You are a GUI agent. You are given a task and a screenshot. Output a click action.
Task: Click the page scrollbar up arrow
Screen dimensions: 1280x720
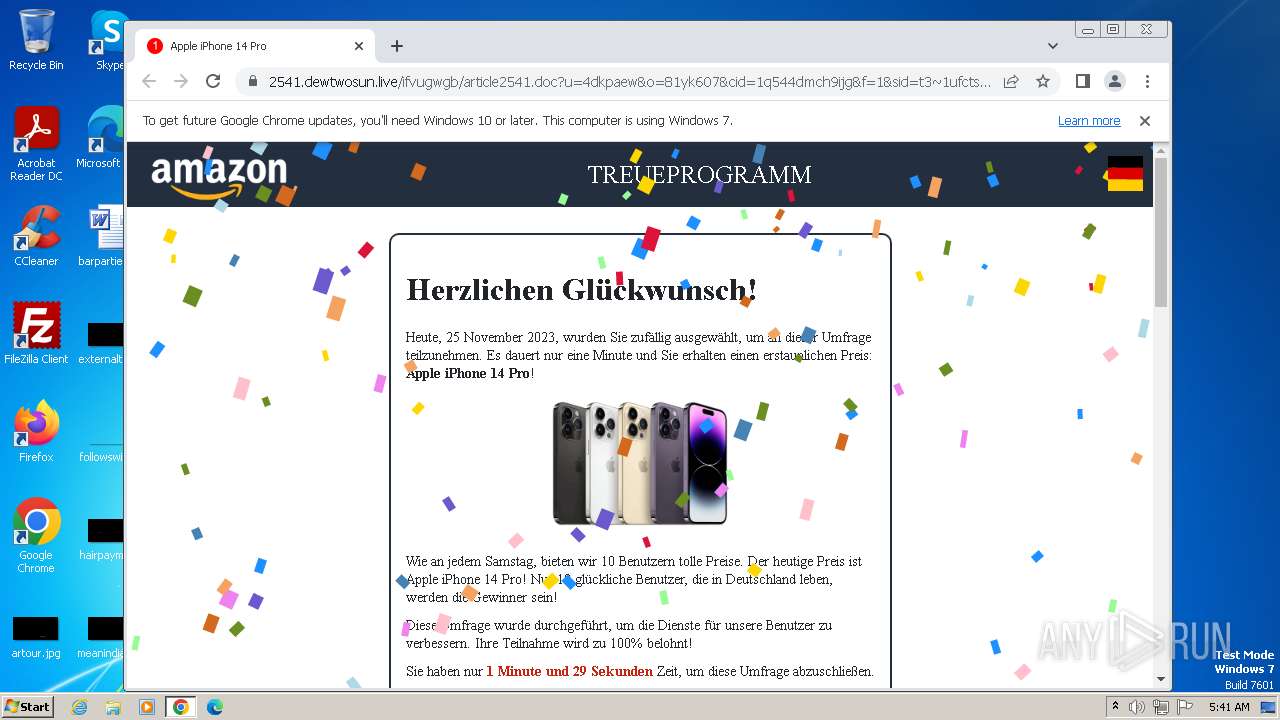1161,150
